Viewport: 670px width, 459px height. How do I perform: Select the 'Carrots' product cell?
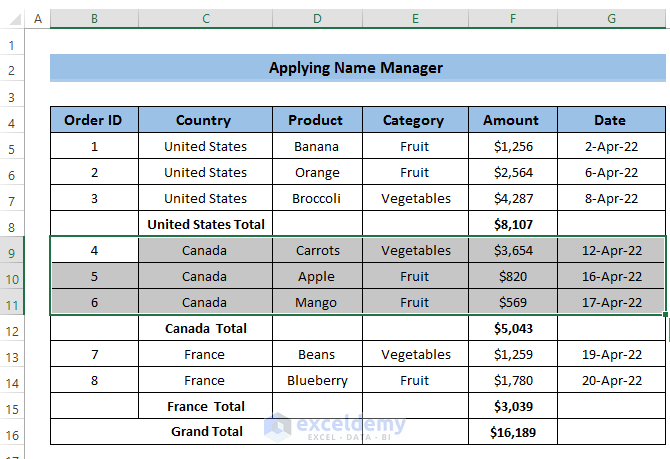[x=317, y=250]
